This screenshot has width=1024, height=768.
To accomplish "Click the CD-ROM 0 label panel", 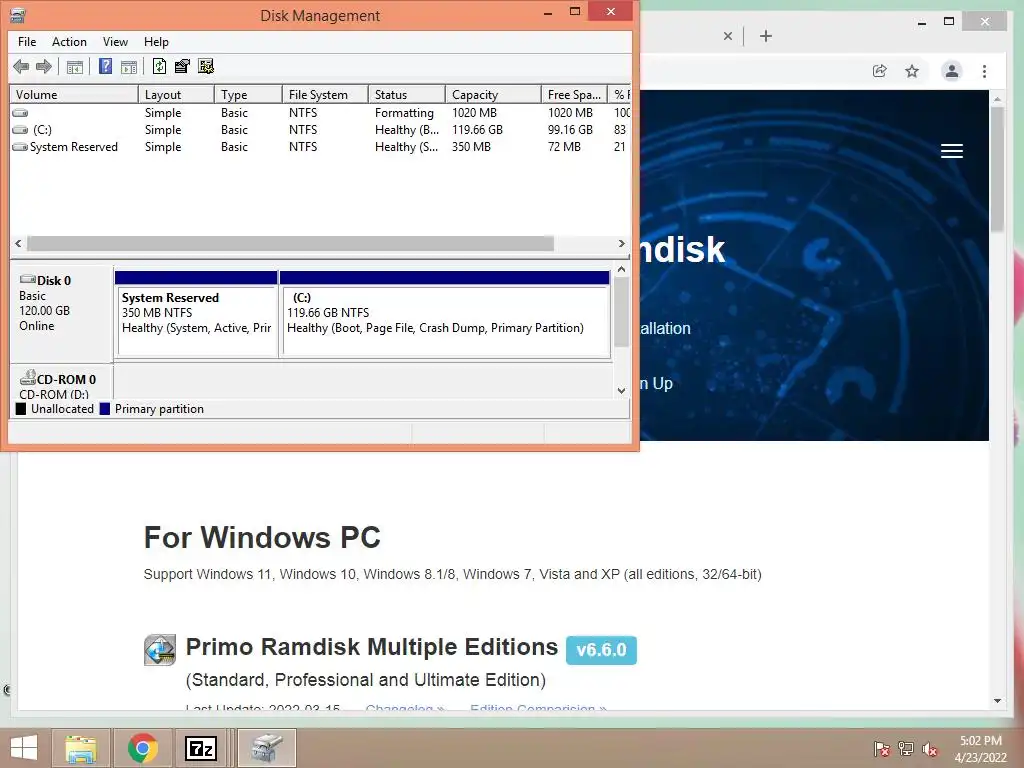I will pyautogui.click(x=62, y=383).
